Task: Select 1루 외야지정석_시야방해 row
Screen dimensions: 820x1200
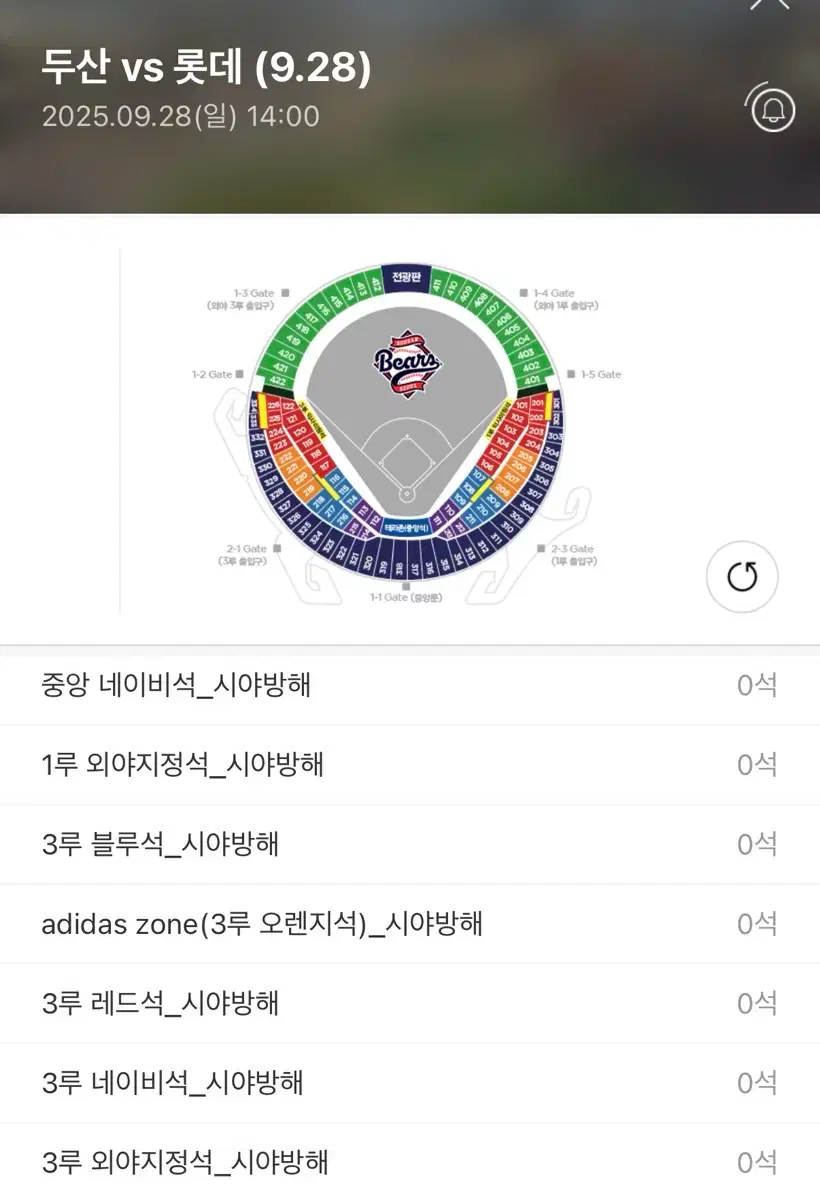Action: click(410, 765)
